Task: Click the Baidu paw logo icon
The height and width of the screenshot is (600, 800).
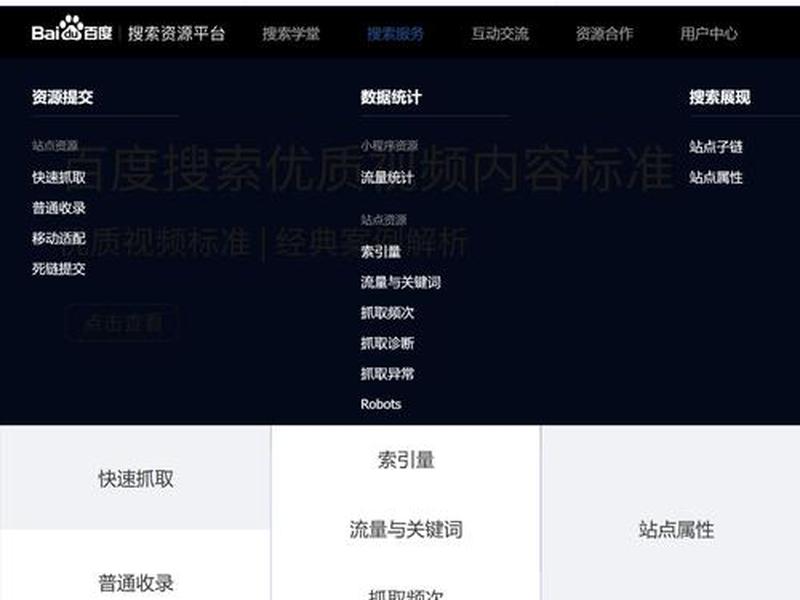Action: tap(72, 28)
